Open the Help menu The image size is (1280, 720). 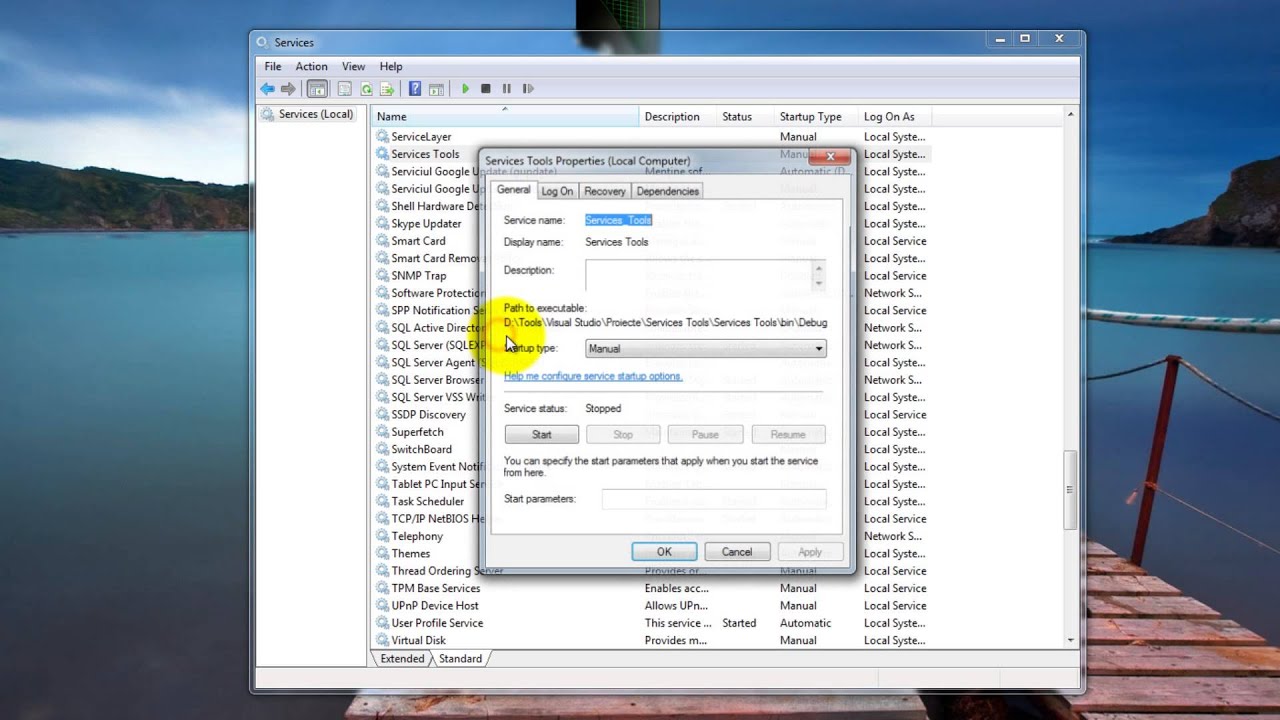click(x=391, y=66)
